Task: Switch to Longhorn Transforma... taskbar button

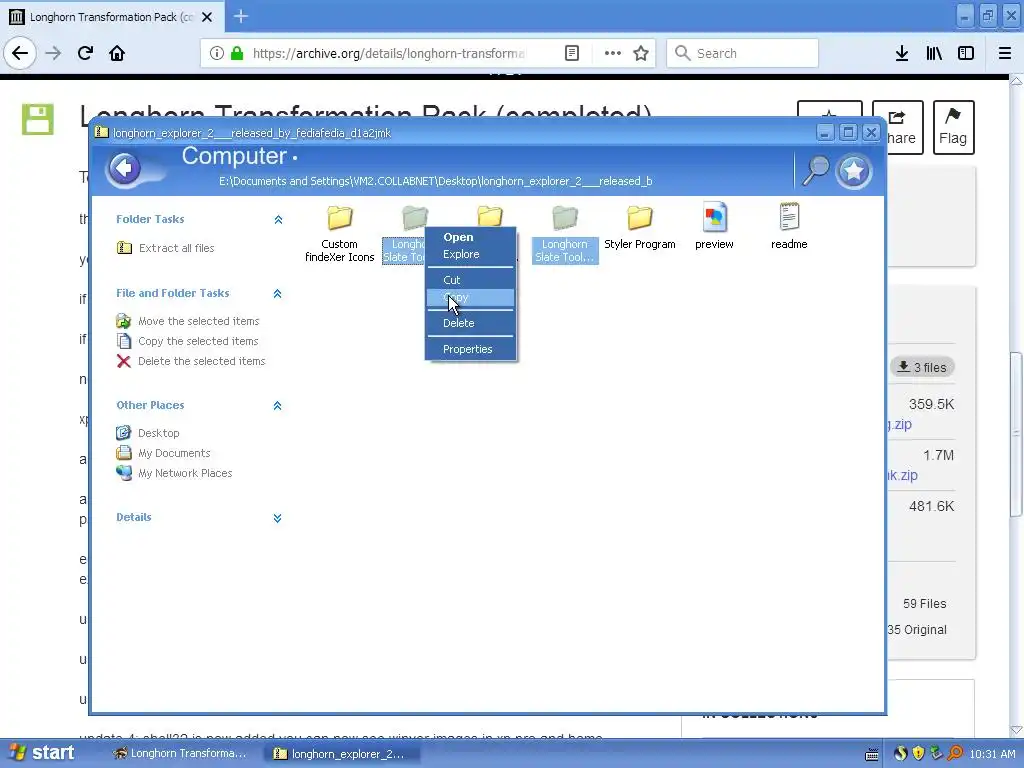Action: pos(180,754)
